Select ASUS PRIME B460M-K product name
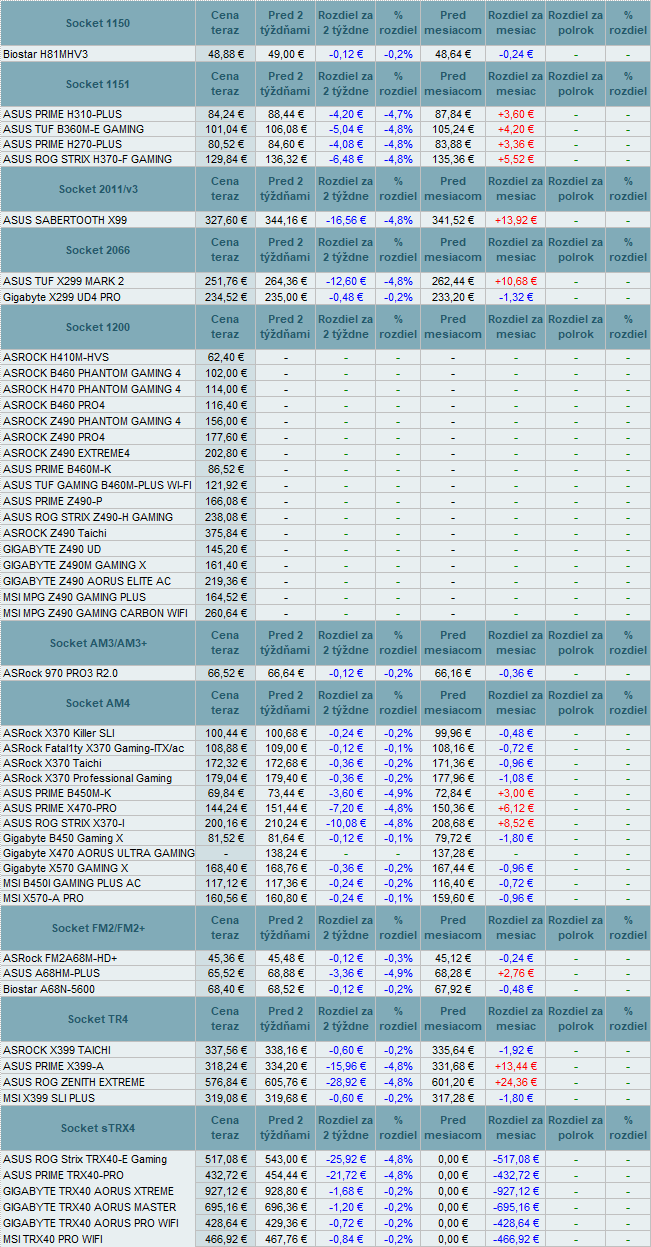651x1247 pixels. pyautogui.click(x=57, y=468)
